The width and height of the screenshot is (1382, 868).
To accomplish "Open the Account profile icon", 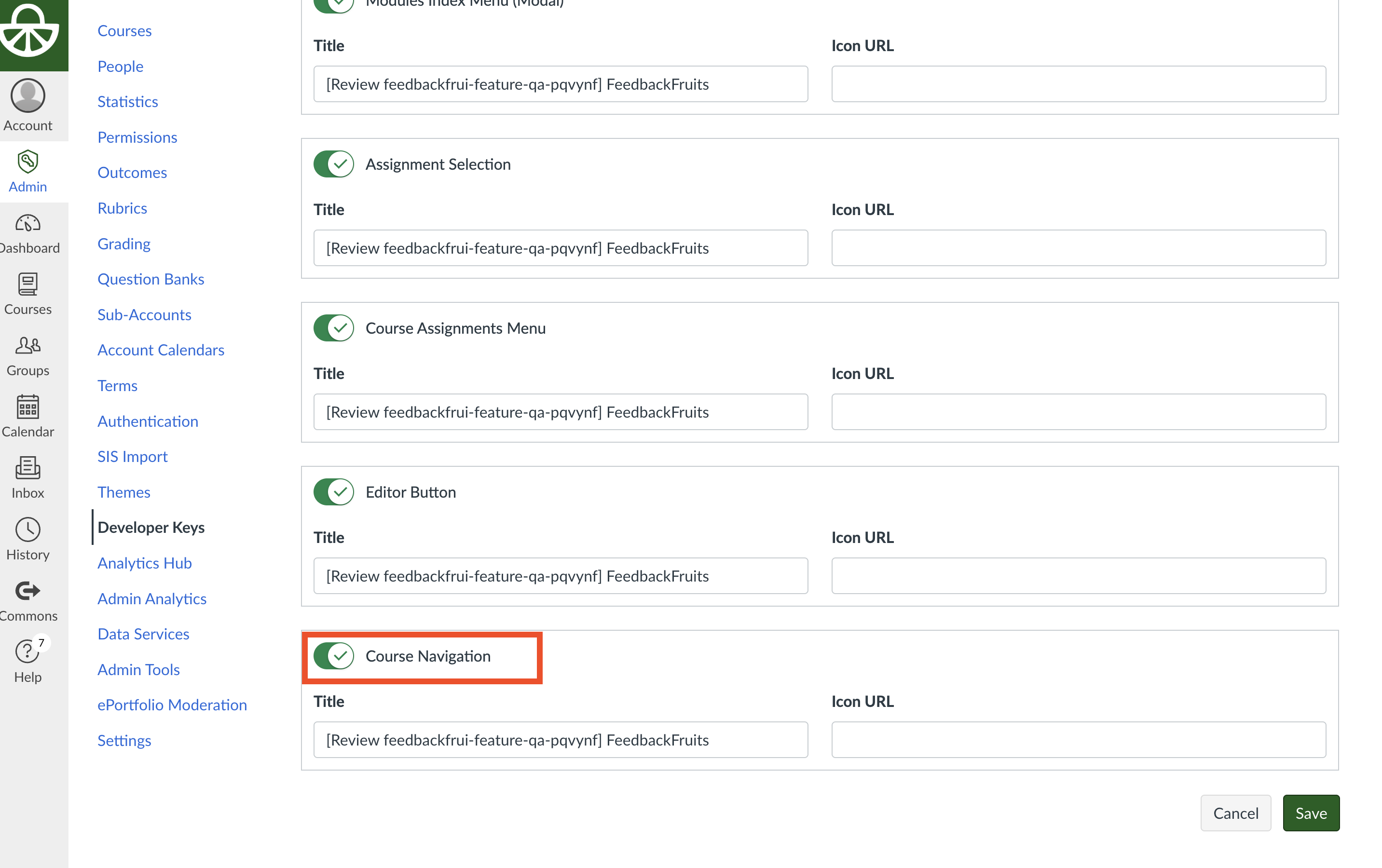I will pos(27,95).
